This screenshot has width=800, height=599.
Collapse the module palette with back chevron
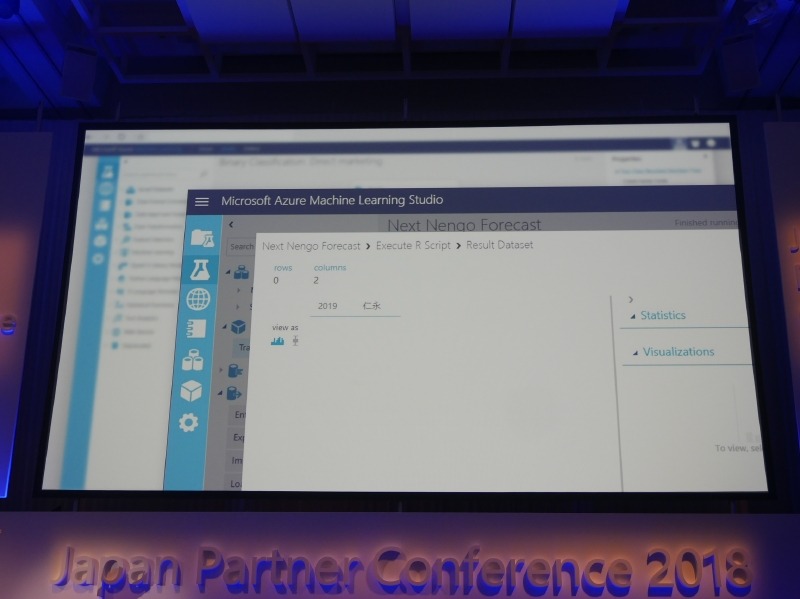click(x=231, y=224)
